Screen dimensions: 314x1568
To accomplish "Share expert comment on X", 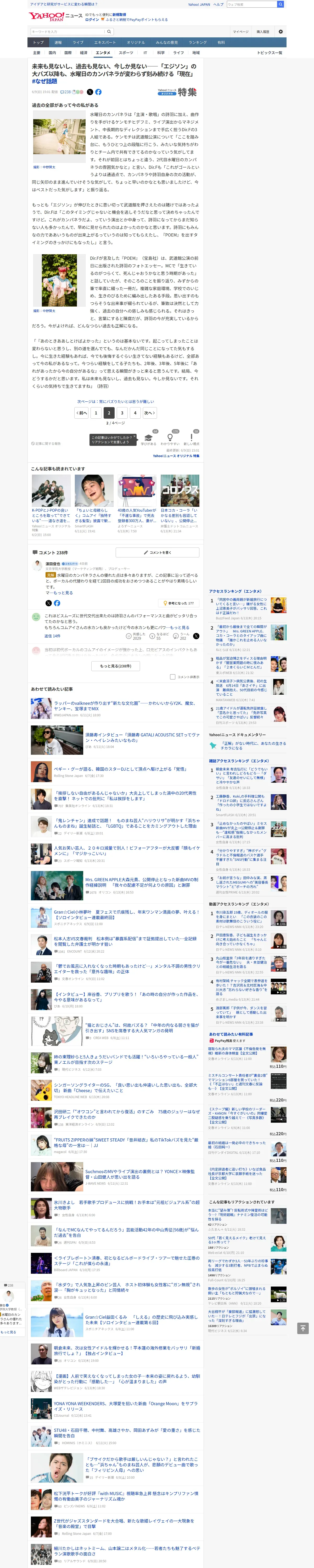I will click(x=49, y=603).
